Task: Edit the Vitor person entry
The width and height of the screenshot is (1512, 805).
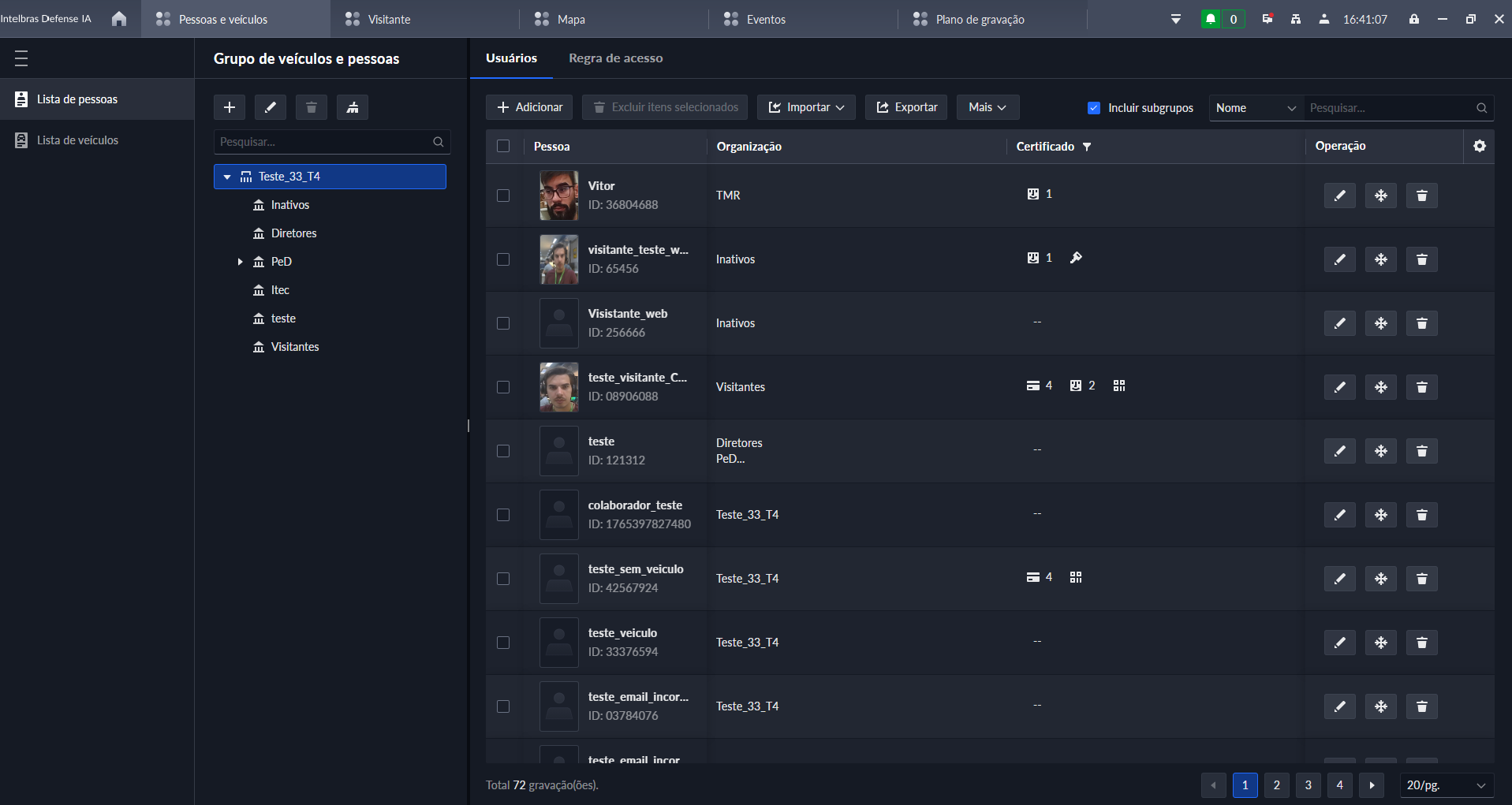Action: 1339,196
